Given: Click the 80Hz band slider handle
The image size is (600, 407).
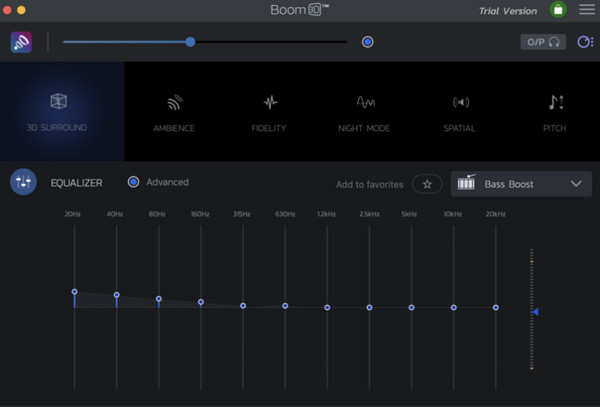Looking at the screenshot, I should pyautogui.click(x=159, y=299).
